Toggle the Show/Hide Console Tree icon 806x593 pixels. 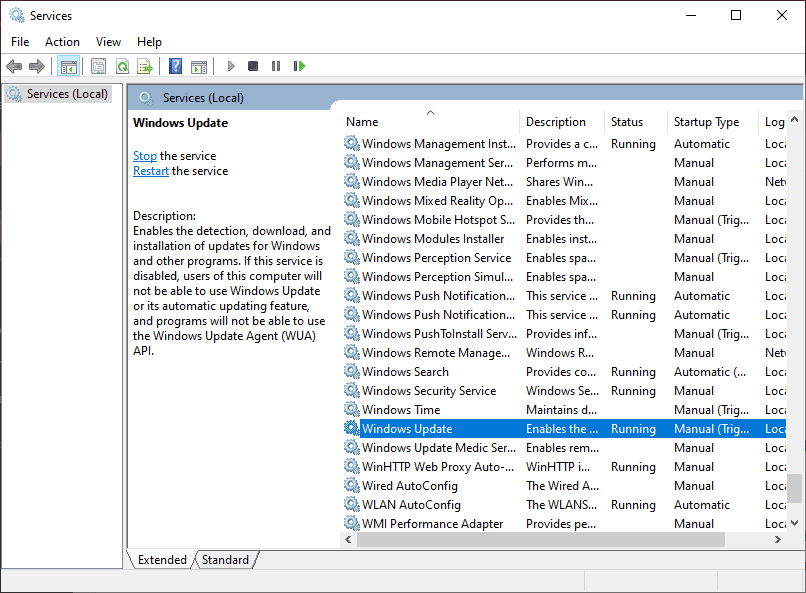68,66
